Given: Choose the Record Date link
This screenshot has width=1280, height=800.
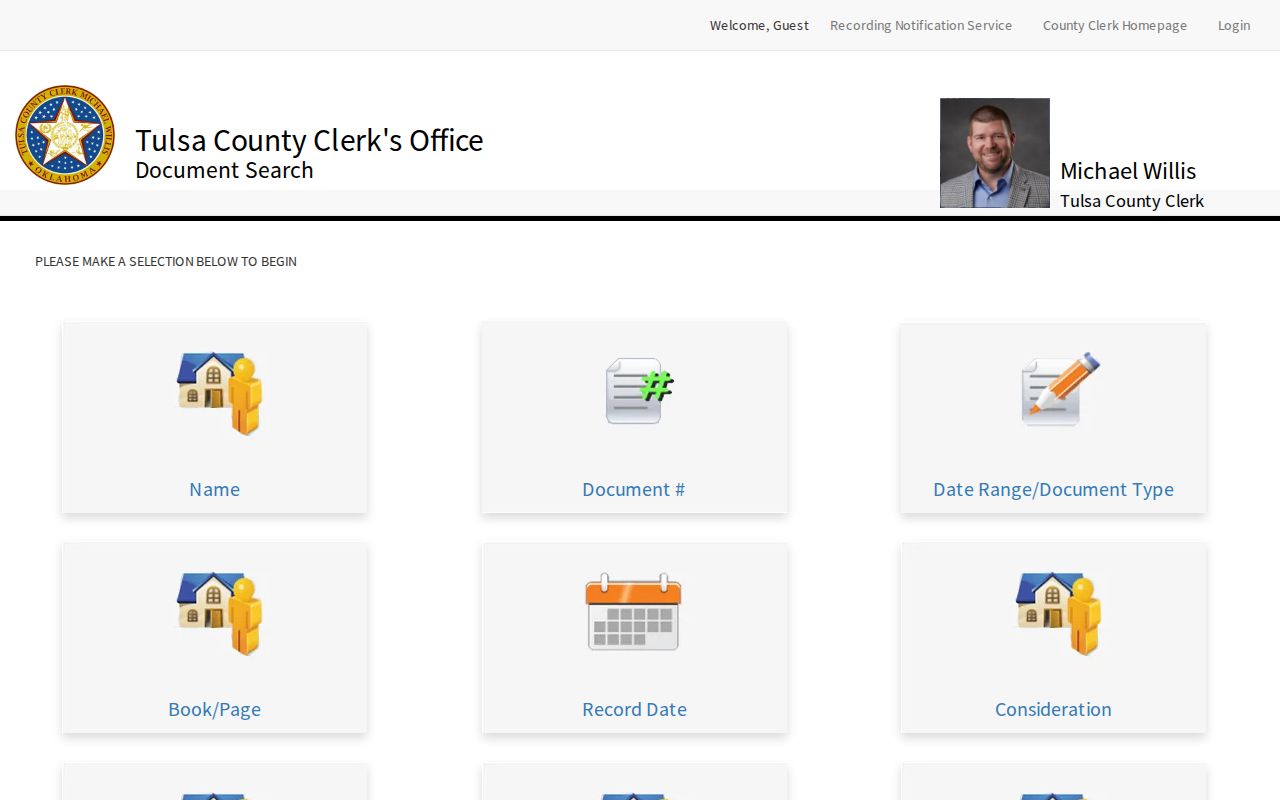Looking at the screenshot, I should pyautogui.click(x=634, y=709).
